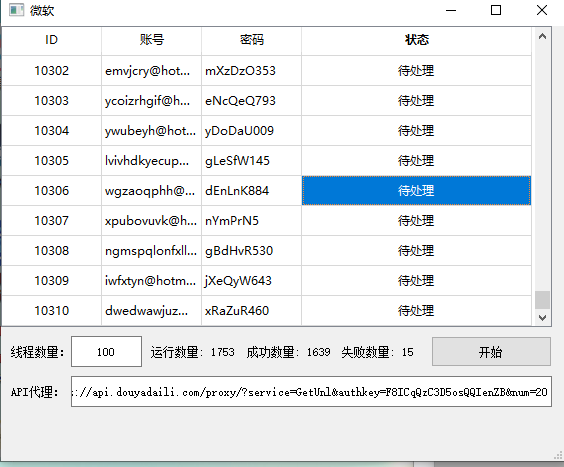Click the 线程数量 label
The width and height of the screenshot is (564, 467).
click(x=37, y=352)
